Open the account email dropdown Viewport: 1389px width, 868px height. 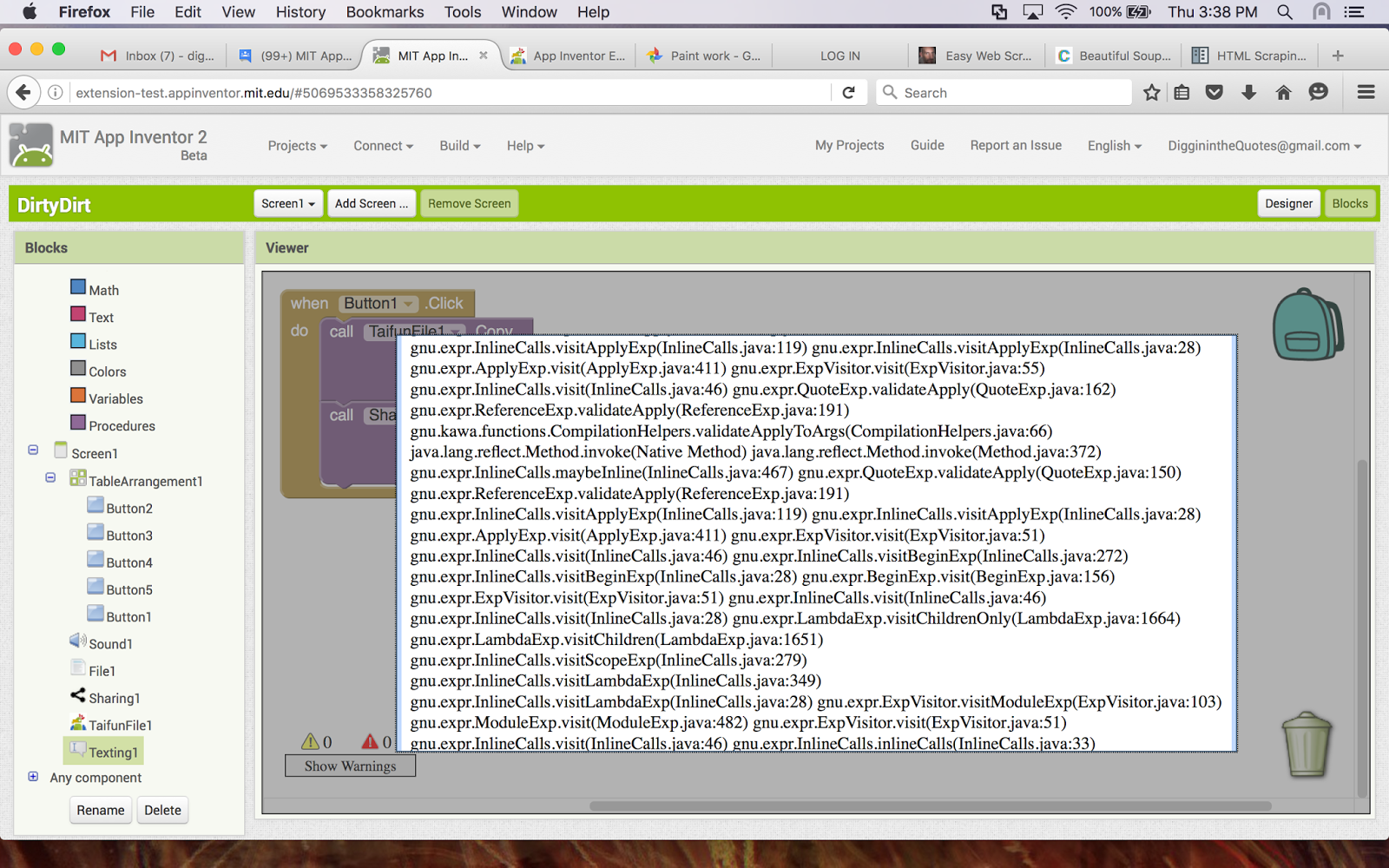coord(1264,146)
